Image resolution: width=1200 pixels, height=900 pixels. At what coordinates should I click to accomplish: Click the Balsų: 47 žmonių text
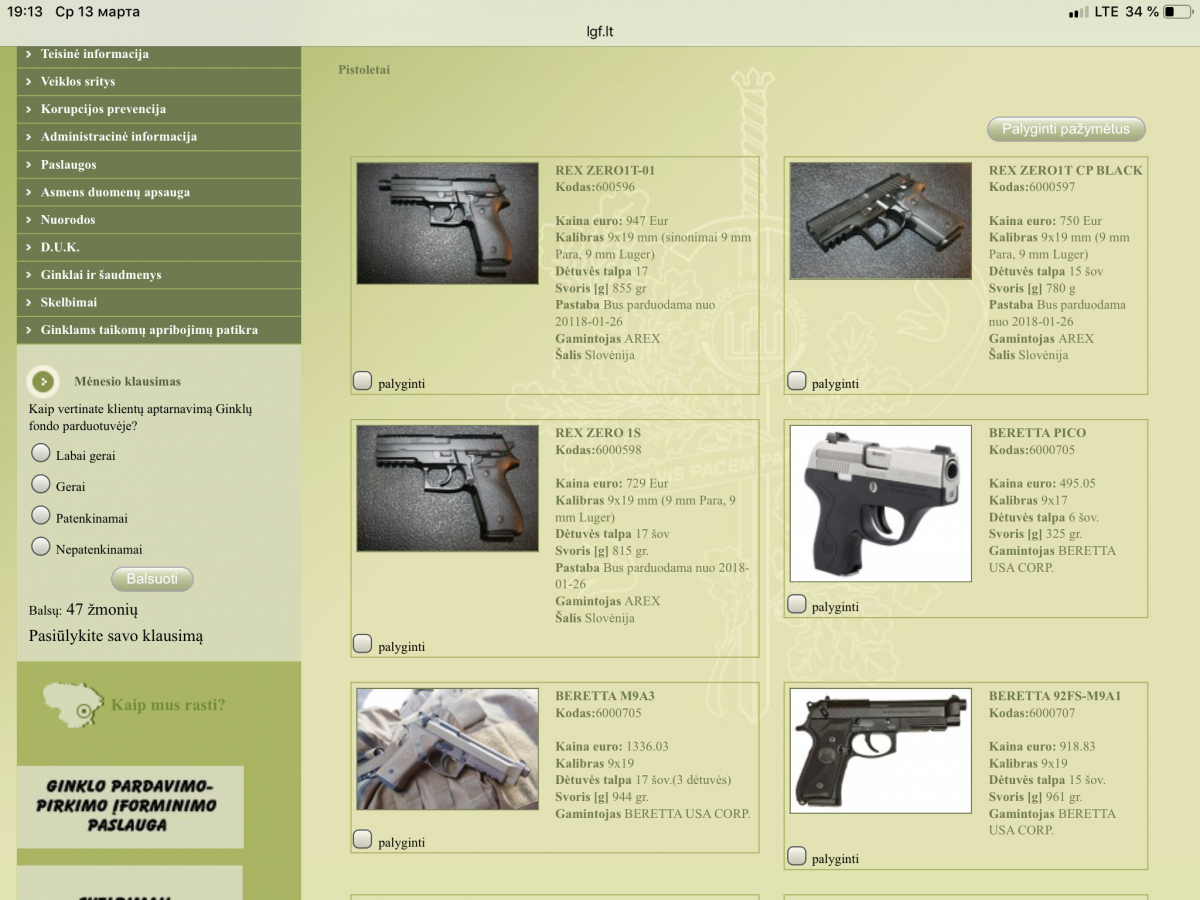coord(83,610)
